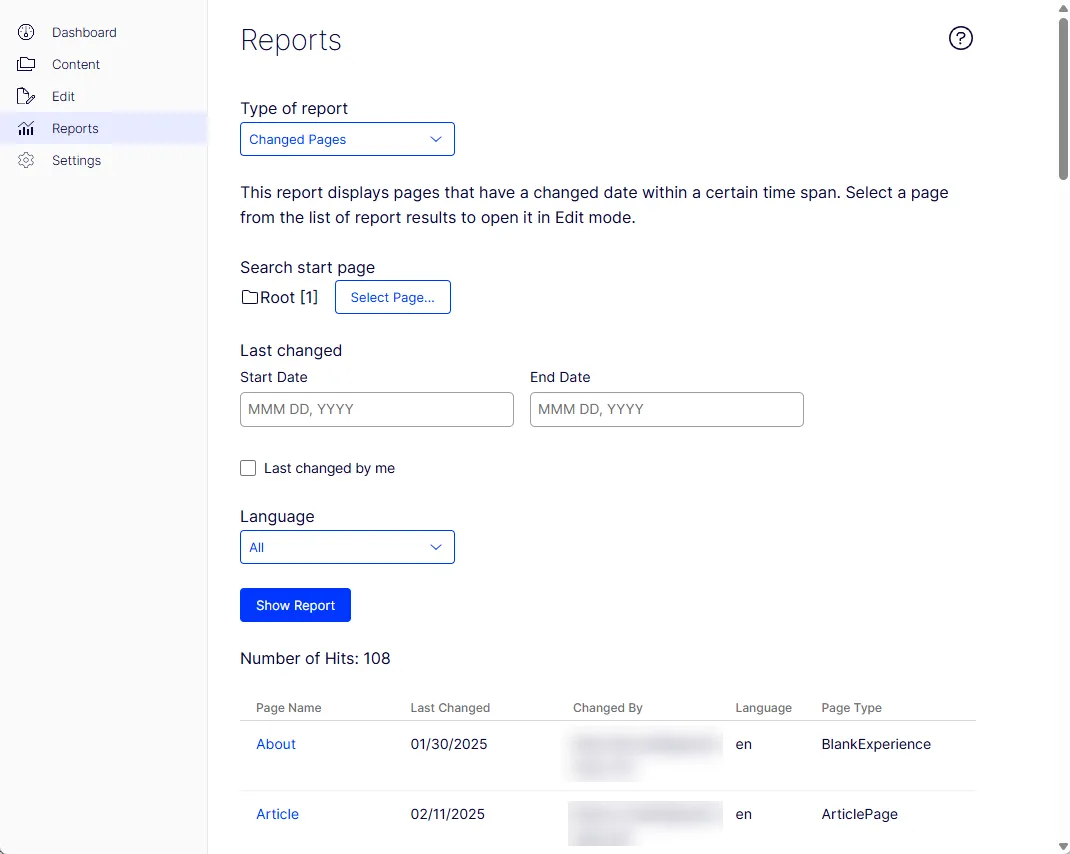Click the Changed Pages dropdown chevron
This screenshot has width=1070, height=854.
point(435,139)
